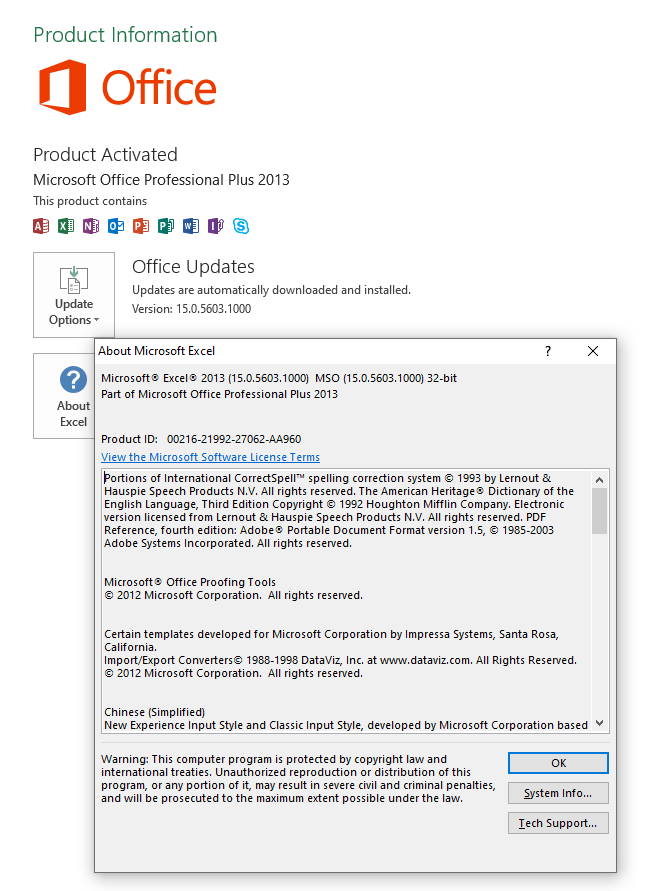Click the Product ID value 00216-21992-27062-AA960
661x891 pixels.
(x=234, y=439)
